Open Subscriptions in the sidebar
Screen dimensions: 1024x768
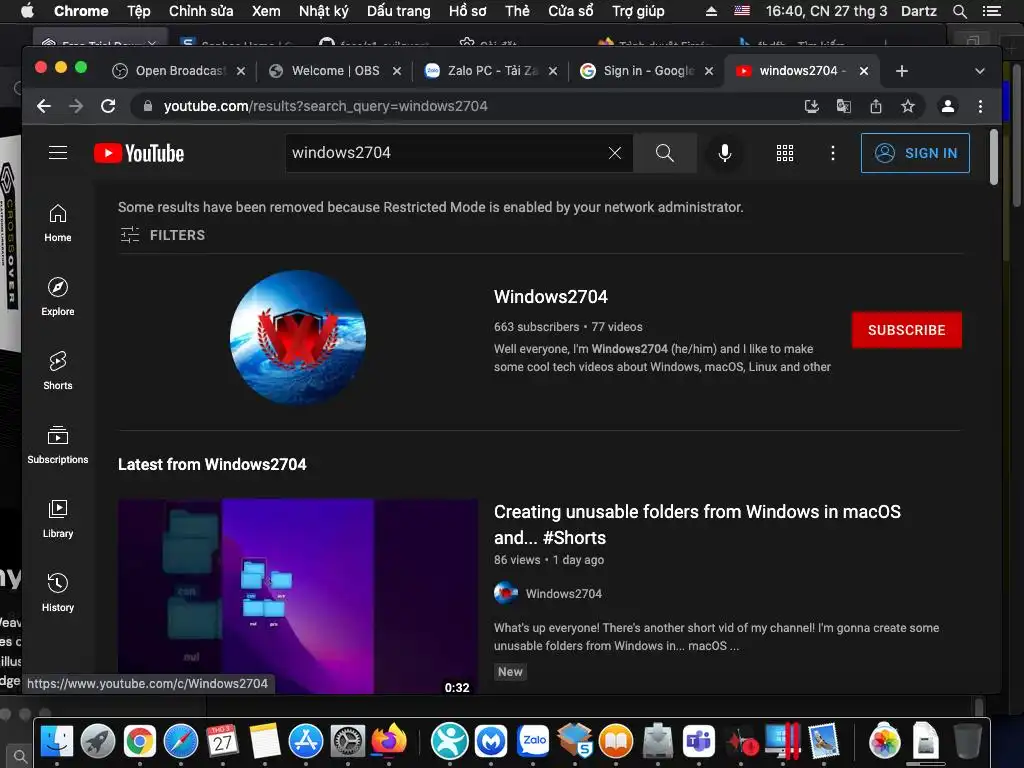(58, 445)
